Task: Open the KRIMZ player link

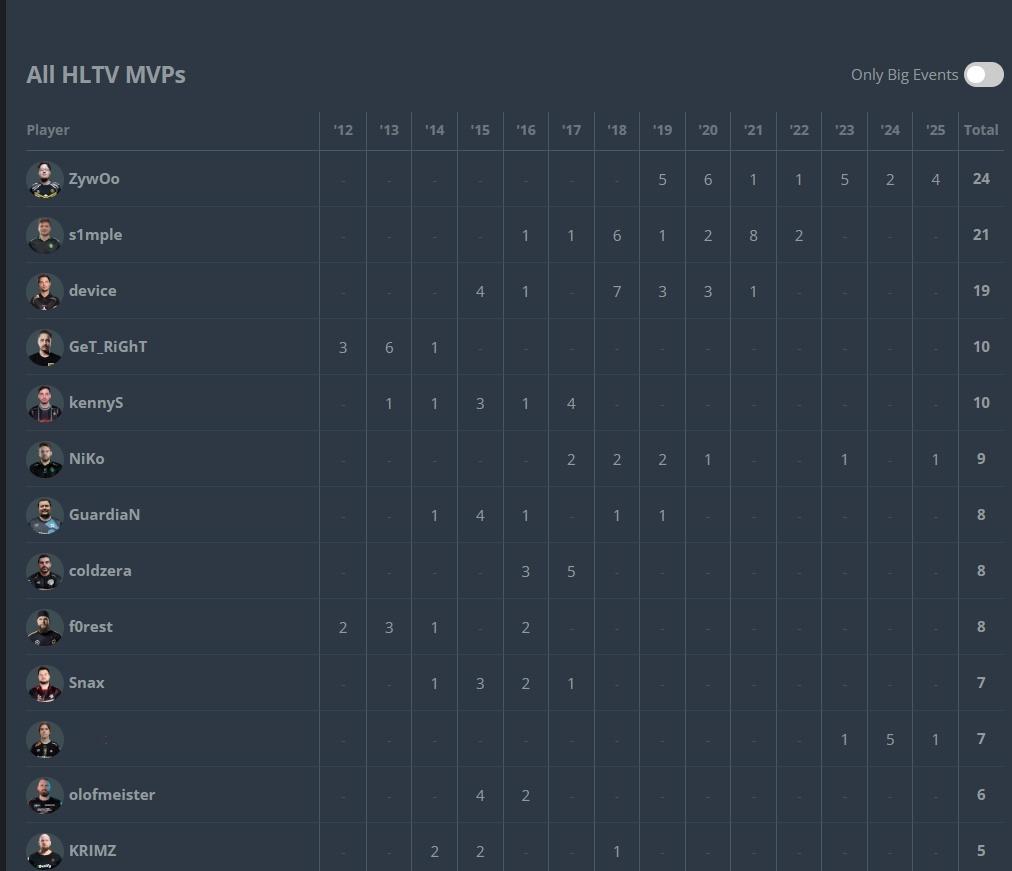Action: tap(92, 851)
